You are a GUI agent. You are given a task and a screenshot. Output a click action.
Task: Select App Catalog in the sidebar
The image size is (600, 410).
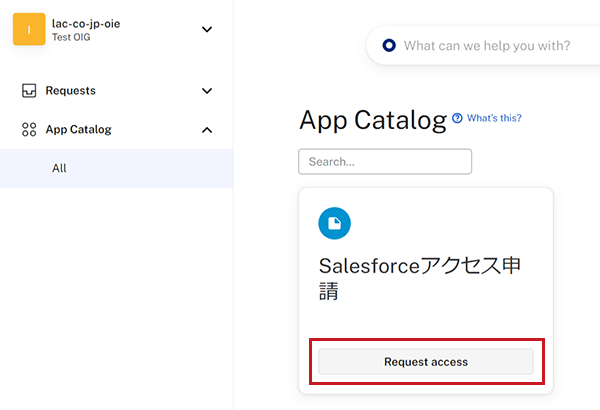[x=78, y=129]
